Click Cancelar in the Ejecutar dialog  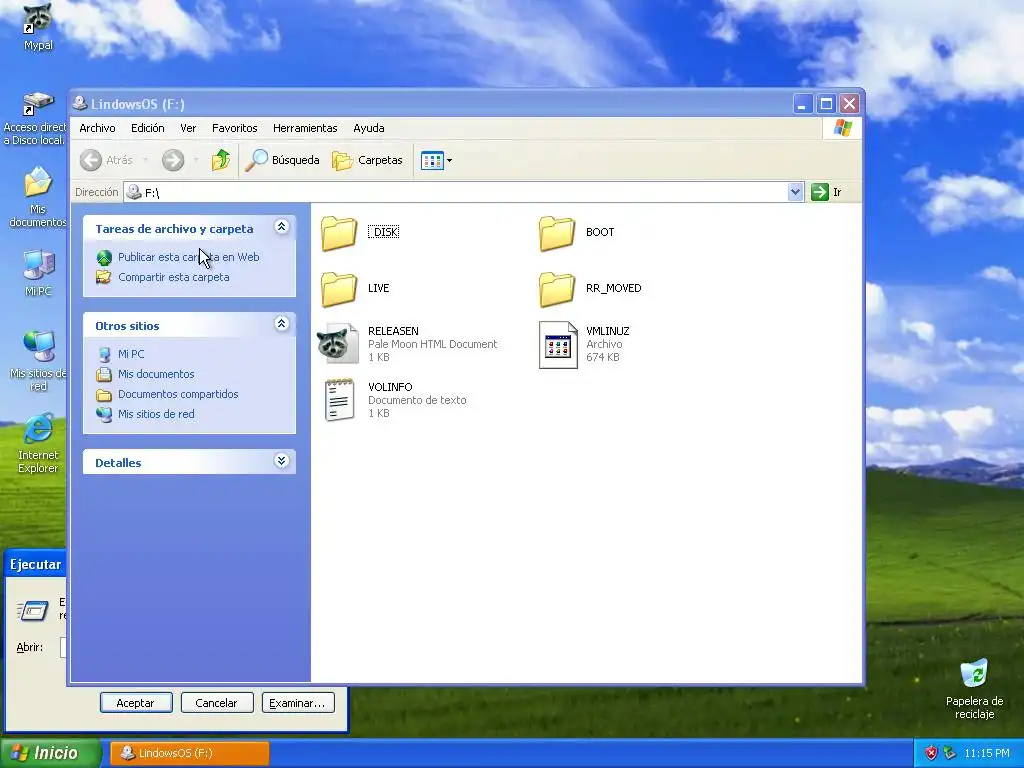point(217,703)
